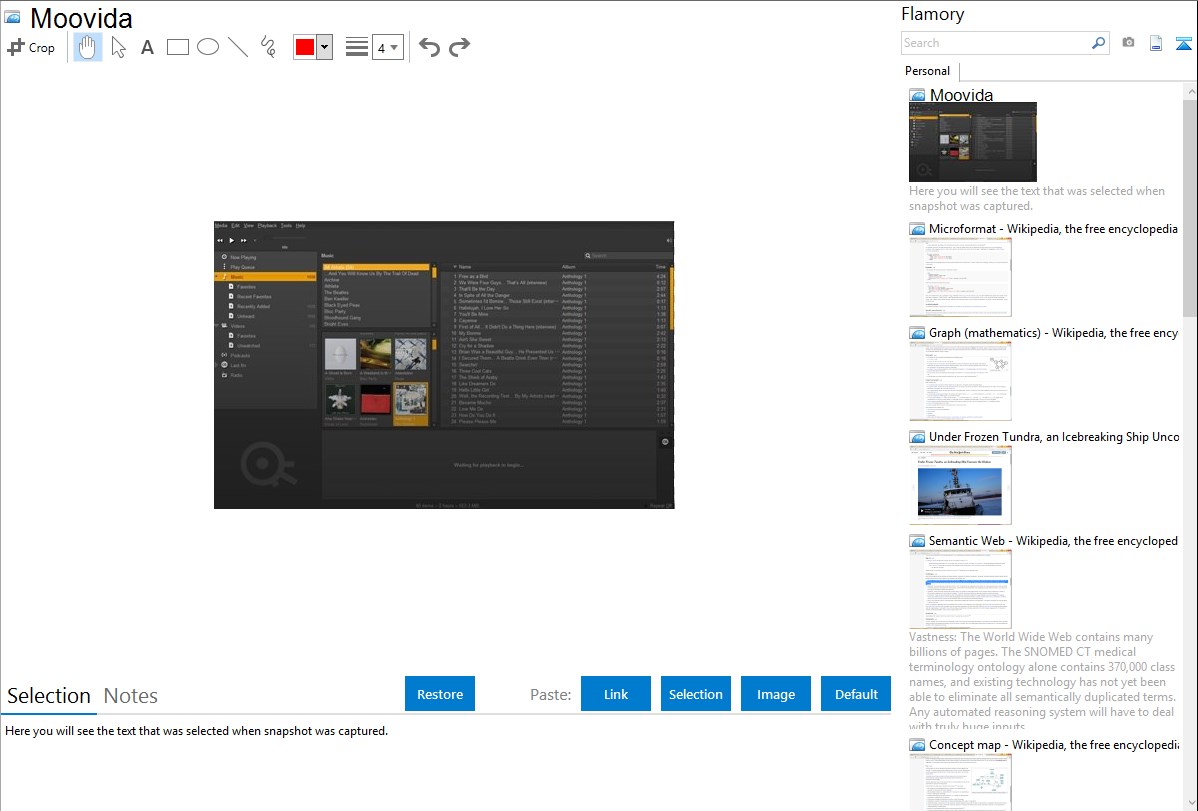Click the large Moovida snapshot image
This screenshot has width=1198, height=811.
pyautogui.click(x=444, y=365)
